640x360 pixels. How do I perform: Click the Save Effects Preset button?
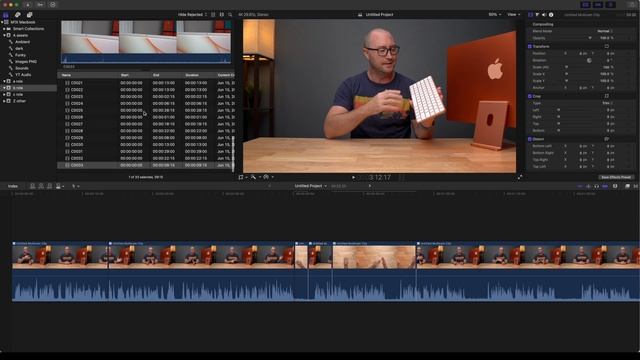coord(616,178)
